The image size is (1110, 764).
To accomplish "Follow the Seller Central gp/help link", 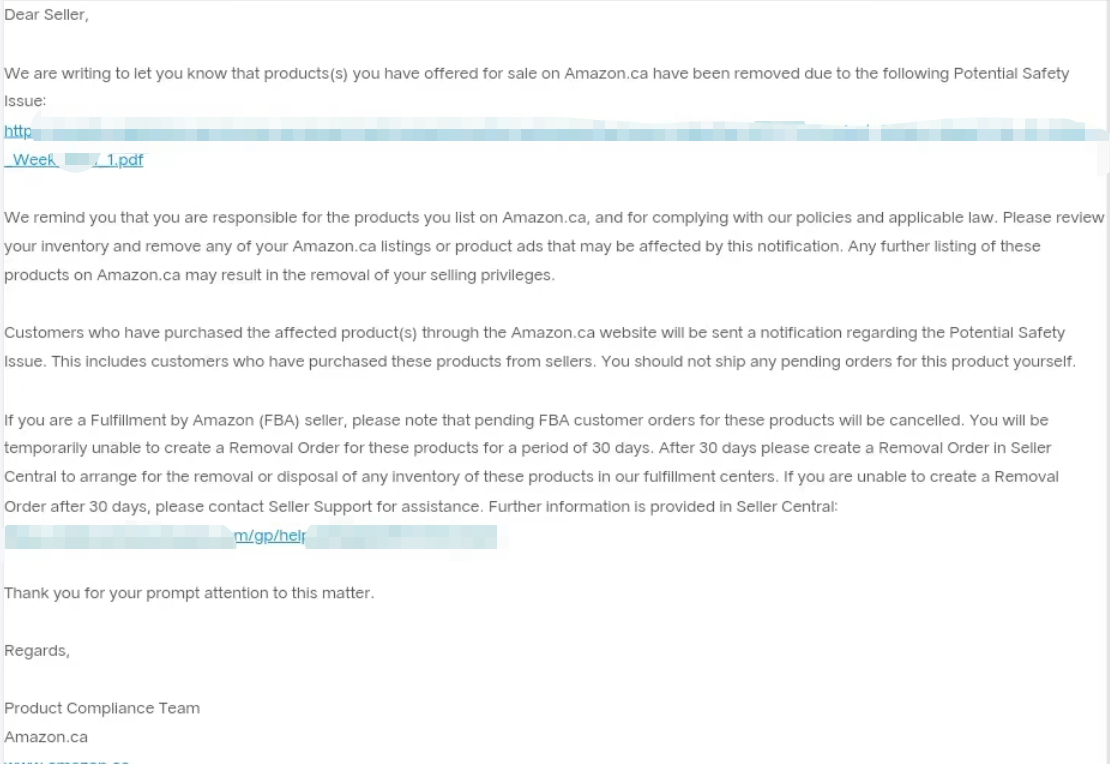I will tap(268, 536).
